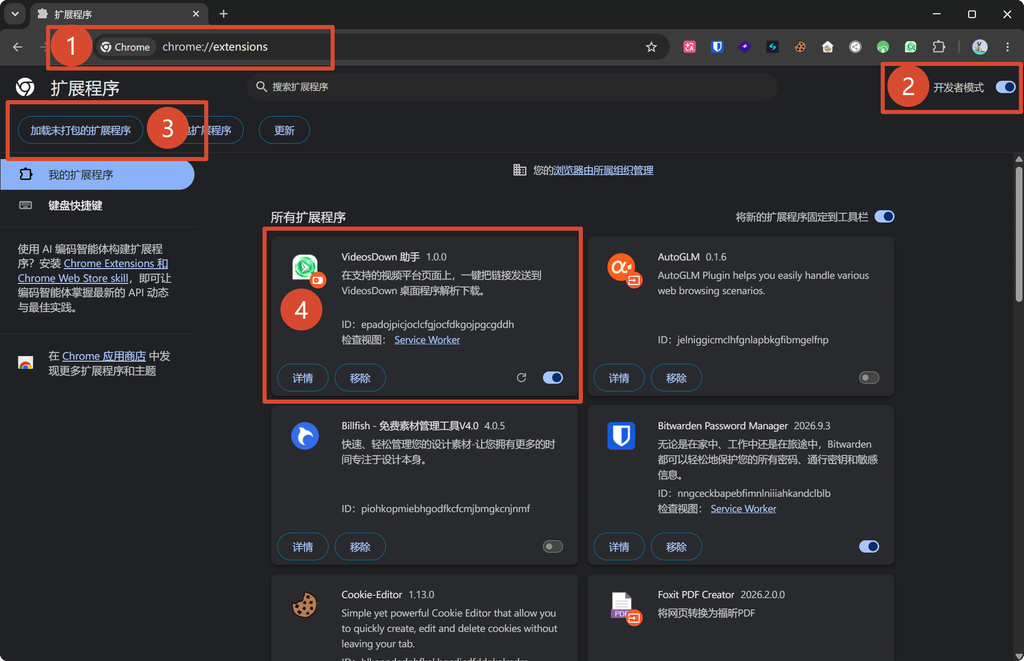1024x661 pixels.
Task: Click the Chrome logo beside 扩展程序 title
Action: pos(25,87)
